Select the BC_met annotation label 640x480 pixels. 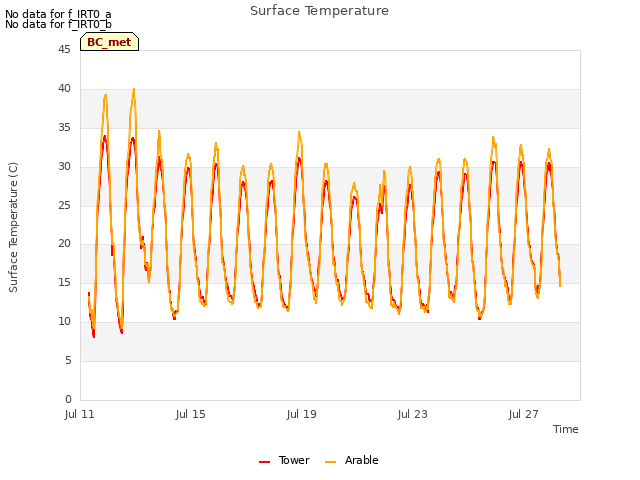pyautogui.click(x=109, y=42)
